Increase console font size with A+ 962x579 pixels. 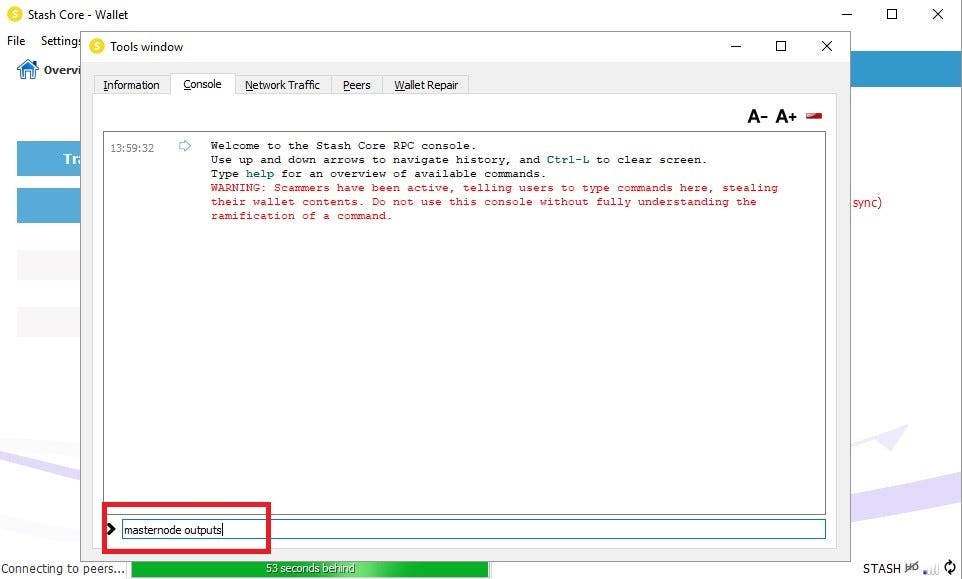tap(786, 116)
